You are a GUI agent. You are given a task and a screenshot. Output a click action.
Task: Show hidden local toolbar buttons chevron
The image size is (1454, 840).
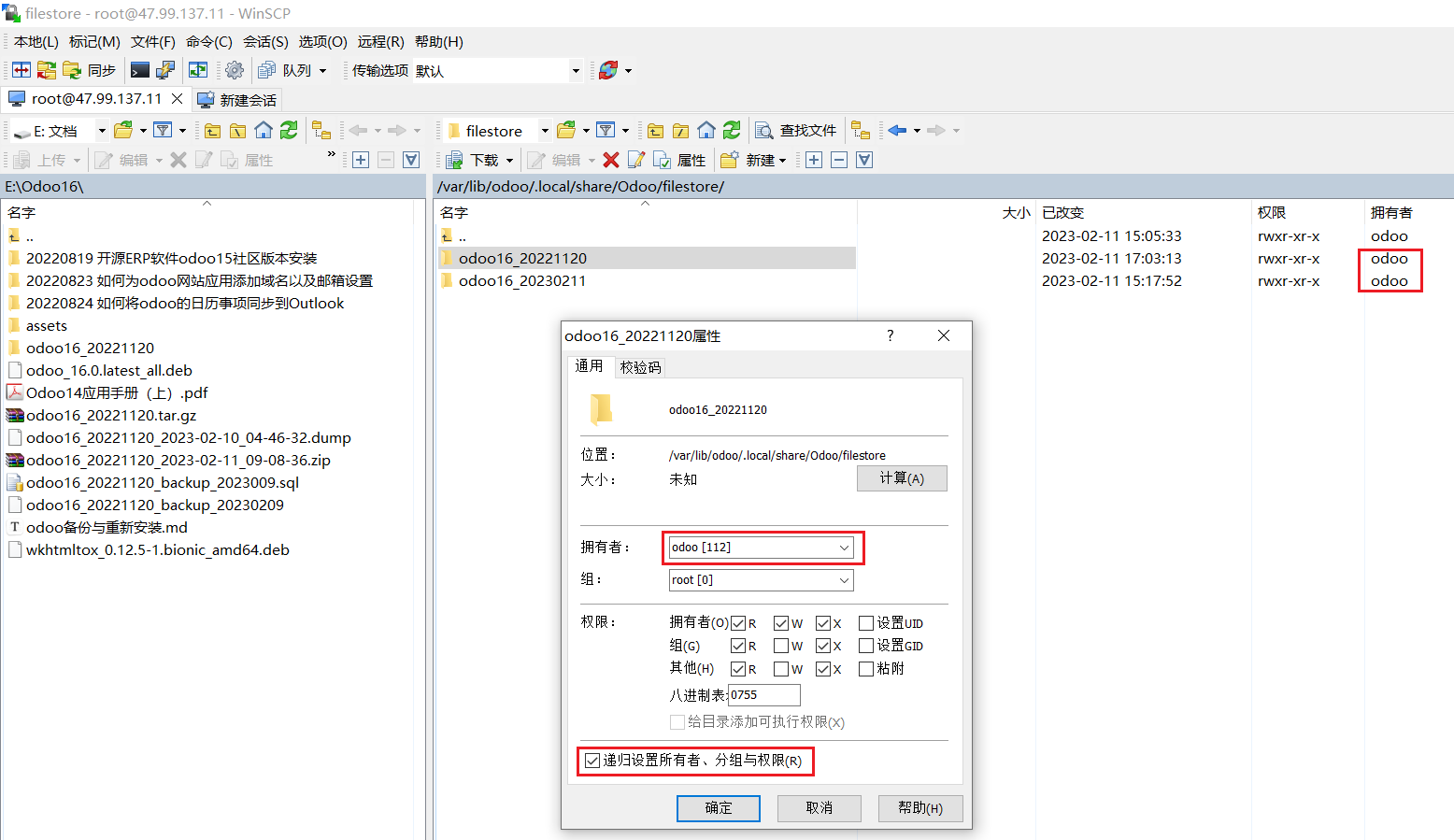pos(331,154)
